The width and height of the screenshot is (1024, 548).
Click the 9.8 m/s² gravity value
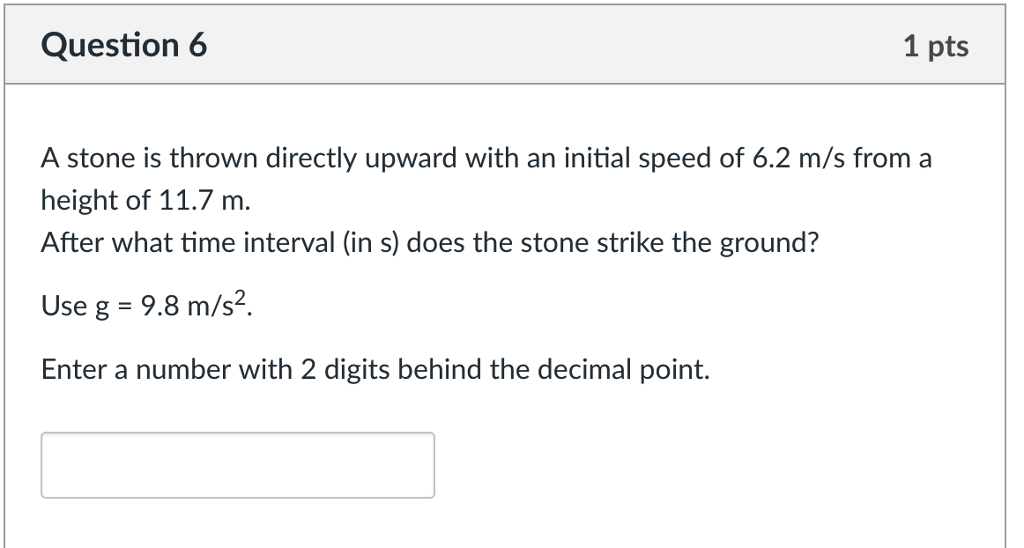196,304
